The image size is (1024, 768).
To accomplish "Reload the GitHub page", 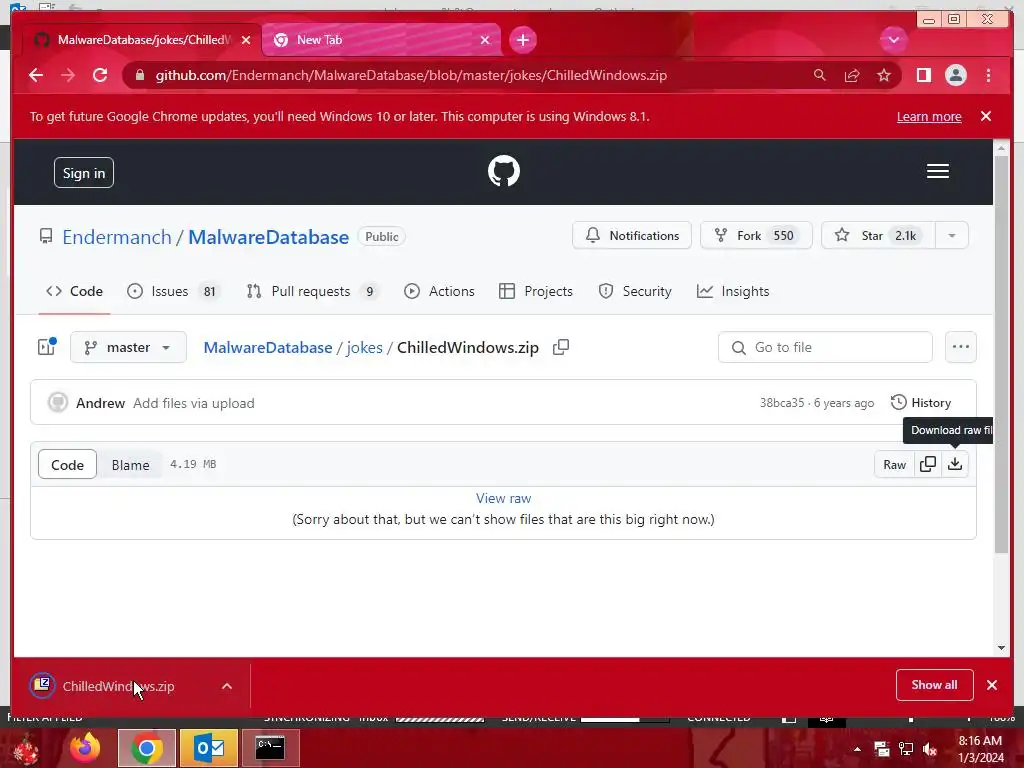I will [x=100, y=75].
